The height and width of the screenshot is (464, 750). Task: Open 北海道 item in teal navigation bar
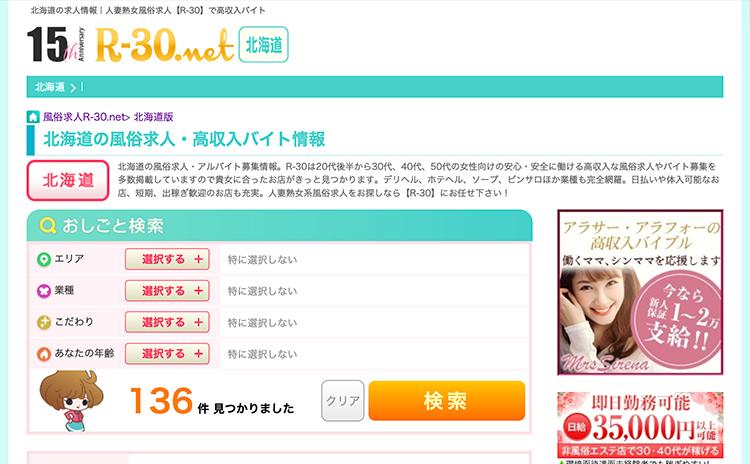point(50,87)
